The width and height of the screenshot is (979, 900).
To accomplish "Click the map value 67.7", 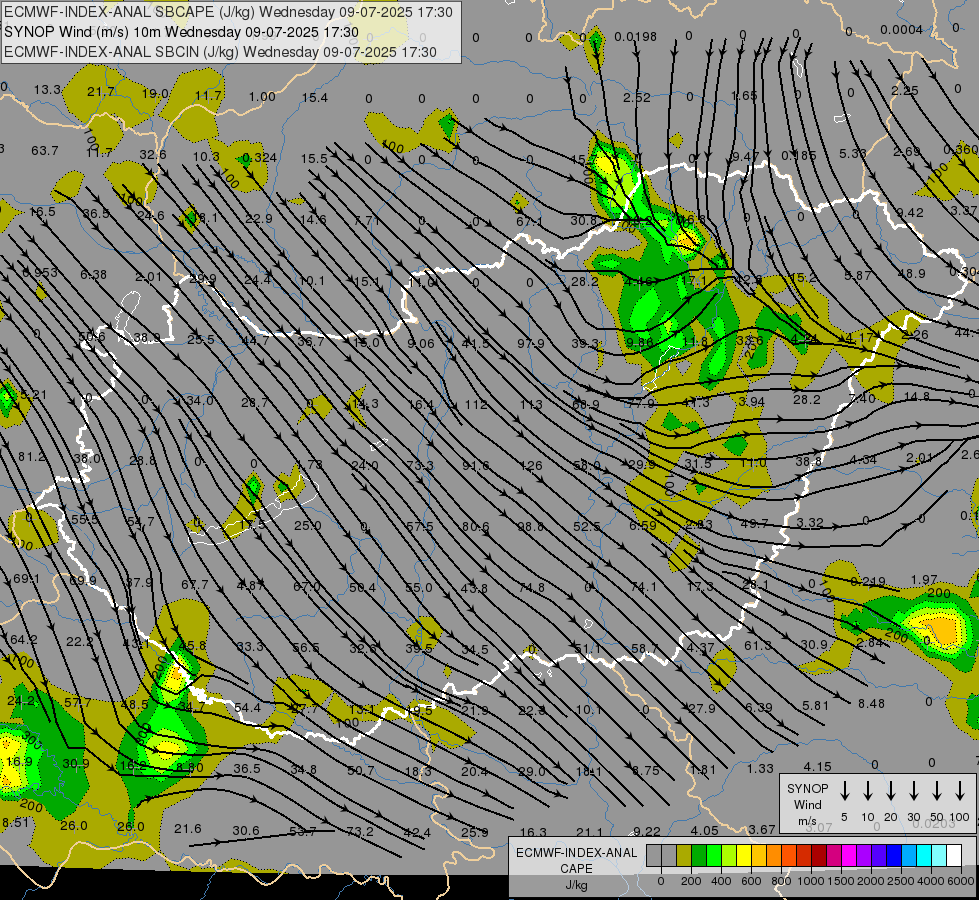I will (x=195, y=585).
